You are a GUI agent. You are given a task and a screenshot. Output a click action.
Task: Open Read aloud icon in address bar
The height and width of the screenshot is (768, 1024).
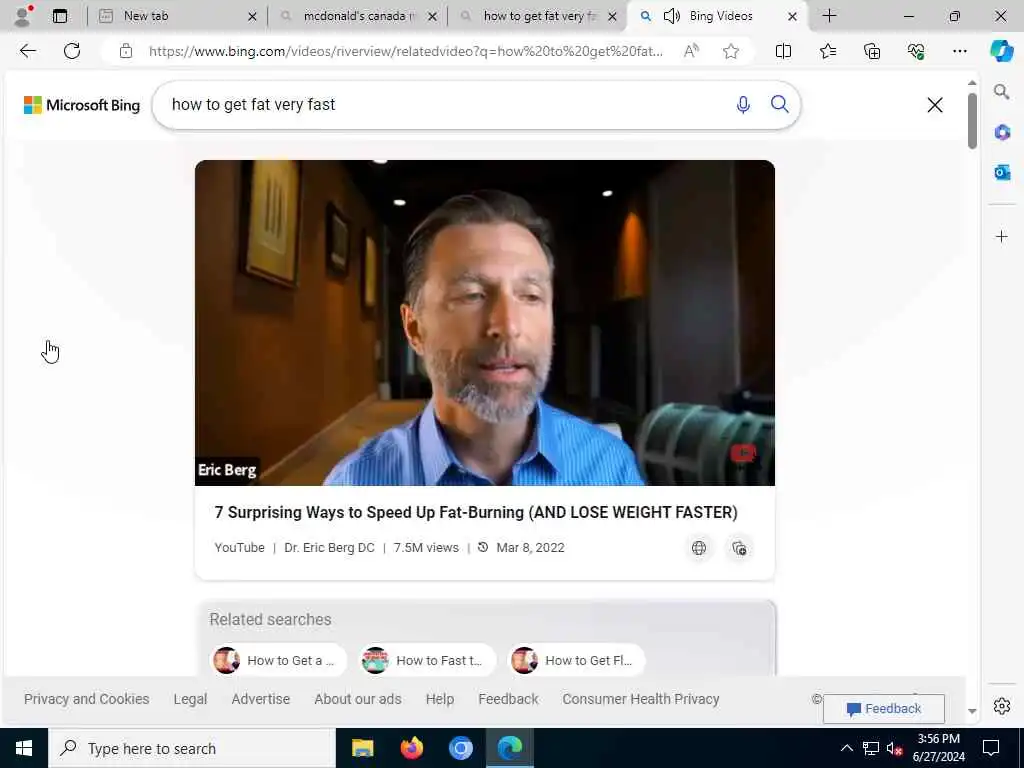691,51
